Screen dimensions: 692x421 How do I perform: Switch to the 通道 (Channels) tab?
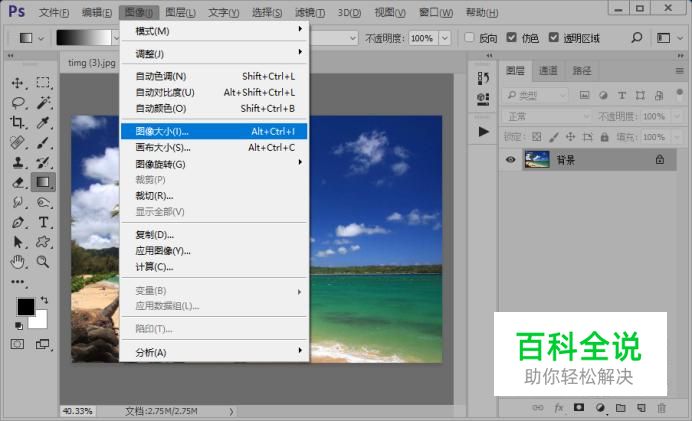548,71
